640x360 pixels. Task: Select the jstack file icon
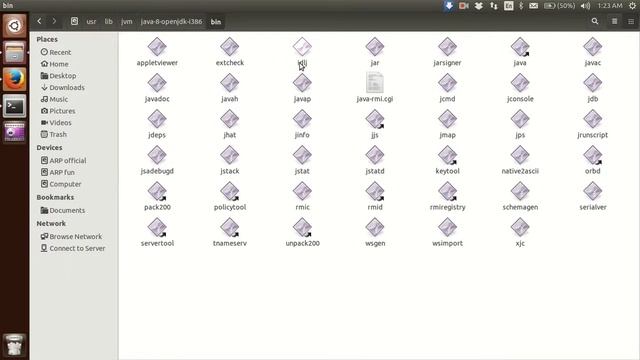[229, 155]
